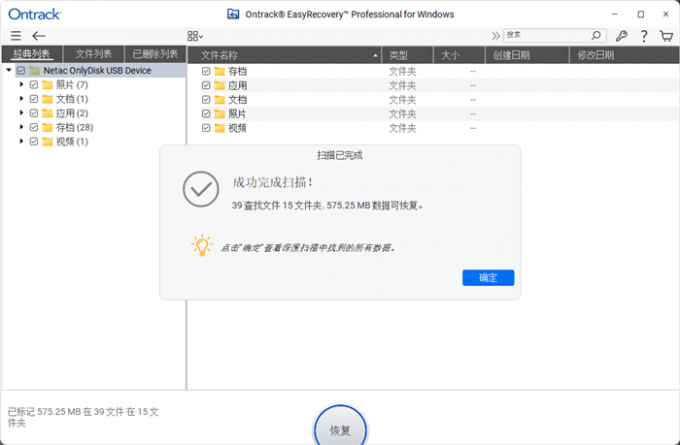This screenshot has height=445, width=680.
Task: Toggle checkbox for 存档 row in file list
Action: (x=206, y=71)
